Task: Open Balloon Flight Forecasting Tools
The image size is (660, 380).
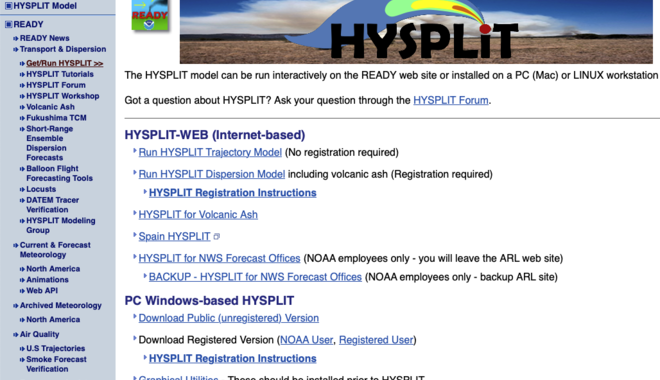Action: pyautogui.click(x=59, y=173)
